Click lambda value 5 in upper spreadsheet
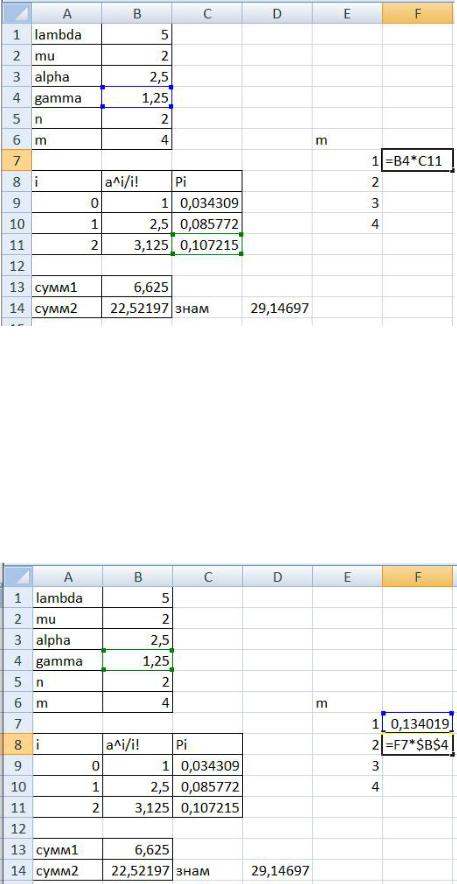This screenshot has height=884, width=457. [137, 34]
